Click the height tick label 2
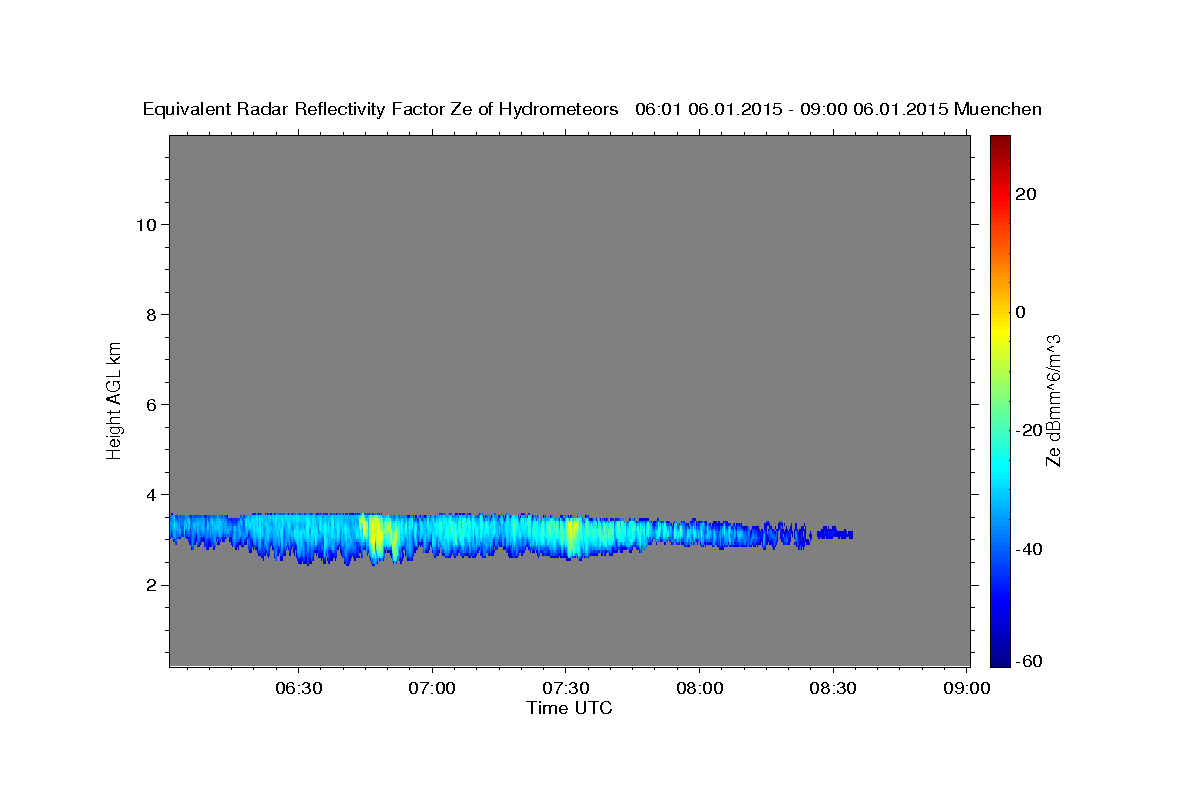 coord(151,585)
